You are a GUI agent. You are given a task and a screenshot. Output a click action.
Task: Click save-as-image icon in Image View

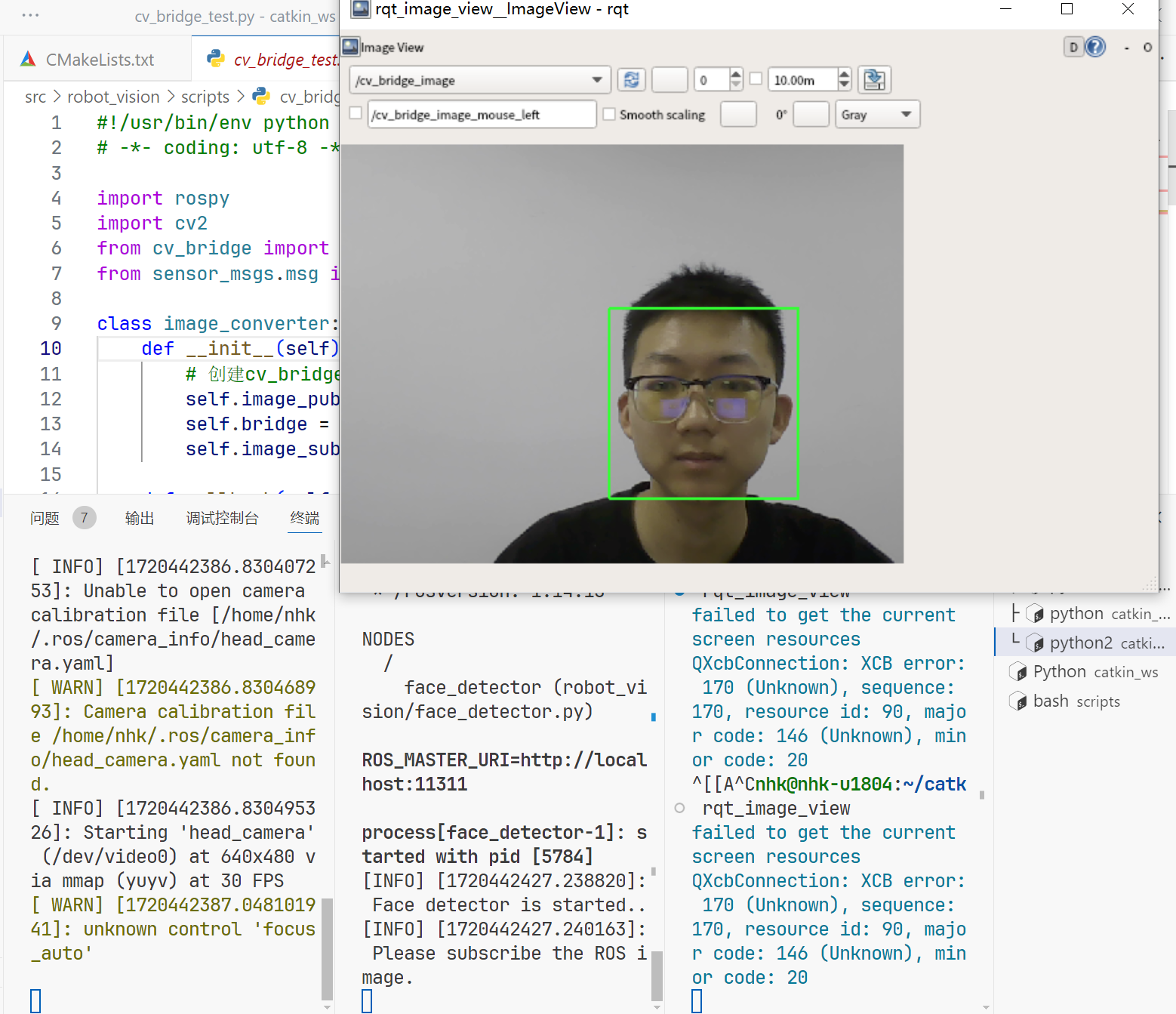(x=874, y=79)
